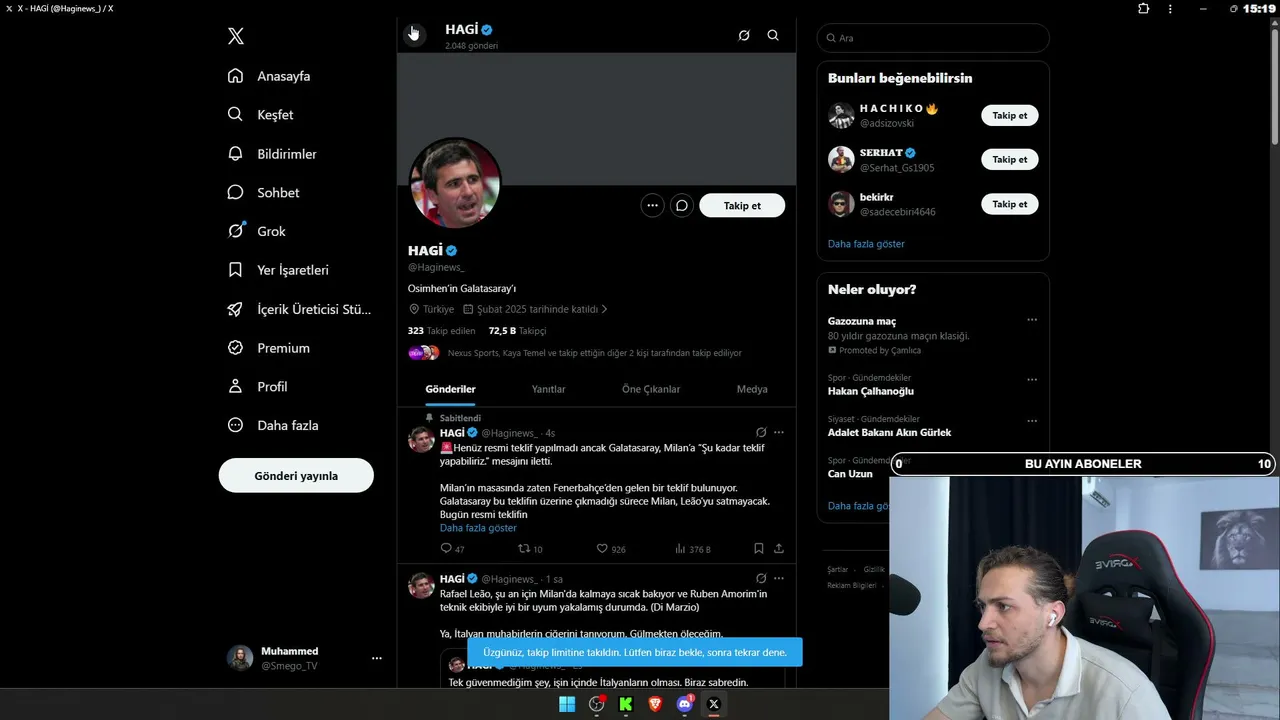
Task: Expand the Daha fazla sidebar menu
Action: pos(274,425)
